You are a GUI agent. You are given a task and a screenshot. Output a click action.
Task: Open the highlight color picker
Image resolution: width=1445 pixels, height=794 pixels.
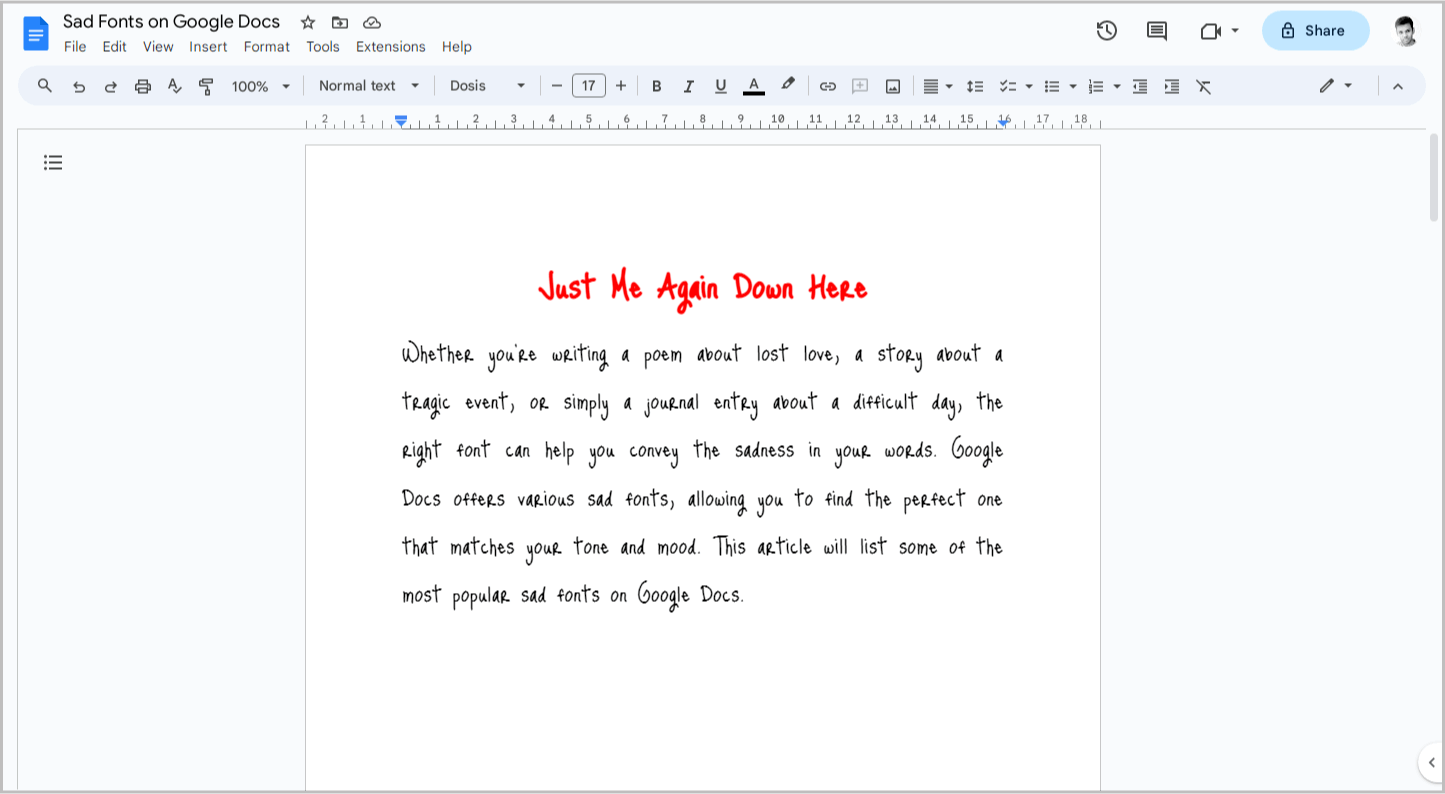[x=788, y=86]
